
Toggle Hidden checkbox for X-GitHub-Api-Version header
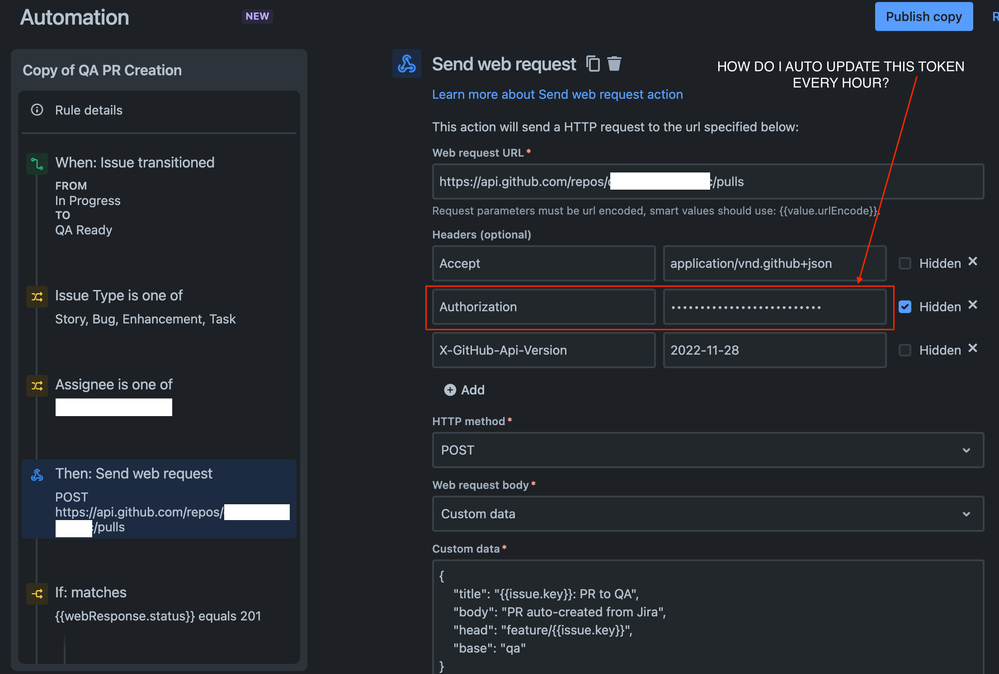pyautogui.click(x=905, y=350)
